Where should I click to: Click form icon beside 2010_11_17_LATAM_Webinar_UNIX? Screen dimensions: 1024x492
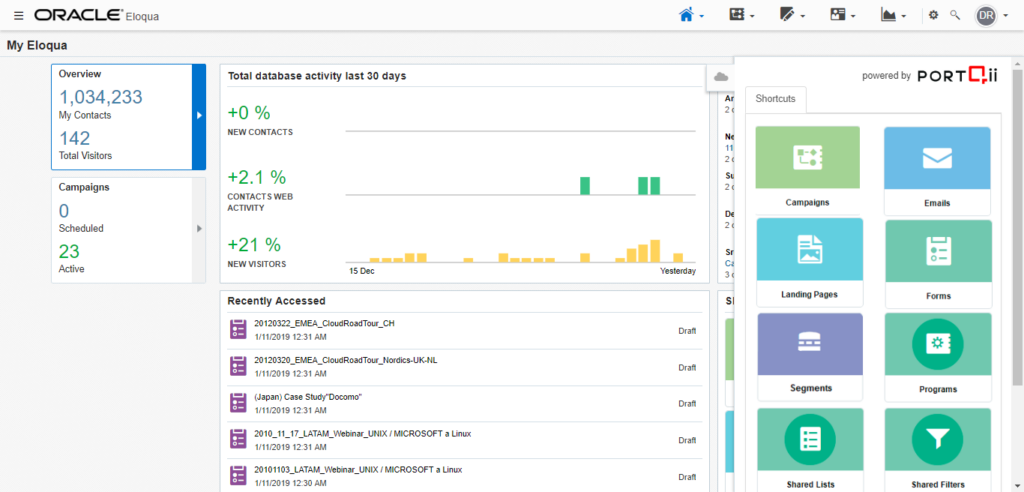click(238, 439)
